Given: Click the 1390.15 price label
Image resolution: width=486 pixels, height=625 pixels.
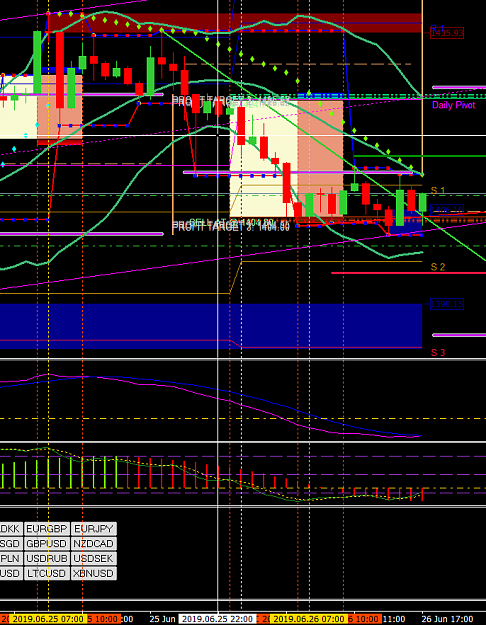Looking at the screenshot, I should tap(447, 305).
